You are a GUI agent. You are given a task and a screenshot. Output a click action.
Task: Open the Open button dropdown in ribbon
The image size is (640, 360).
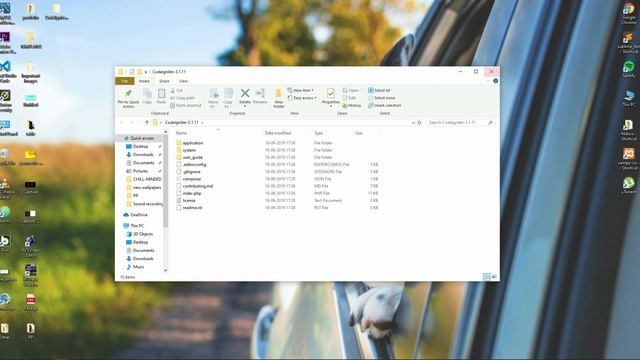tap(351, 90)
